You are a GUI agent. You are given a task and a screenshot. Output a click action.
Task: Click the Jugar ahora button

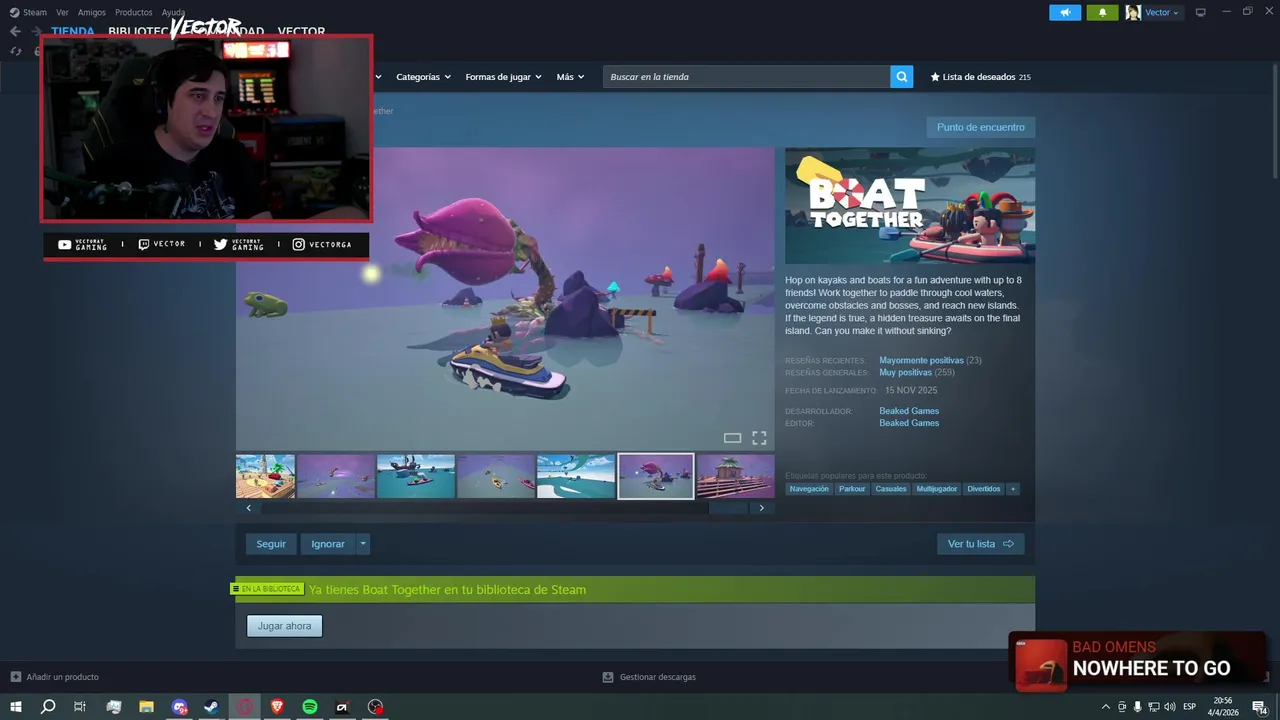tap(284, 626)
